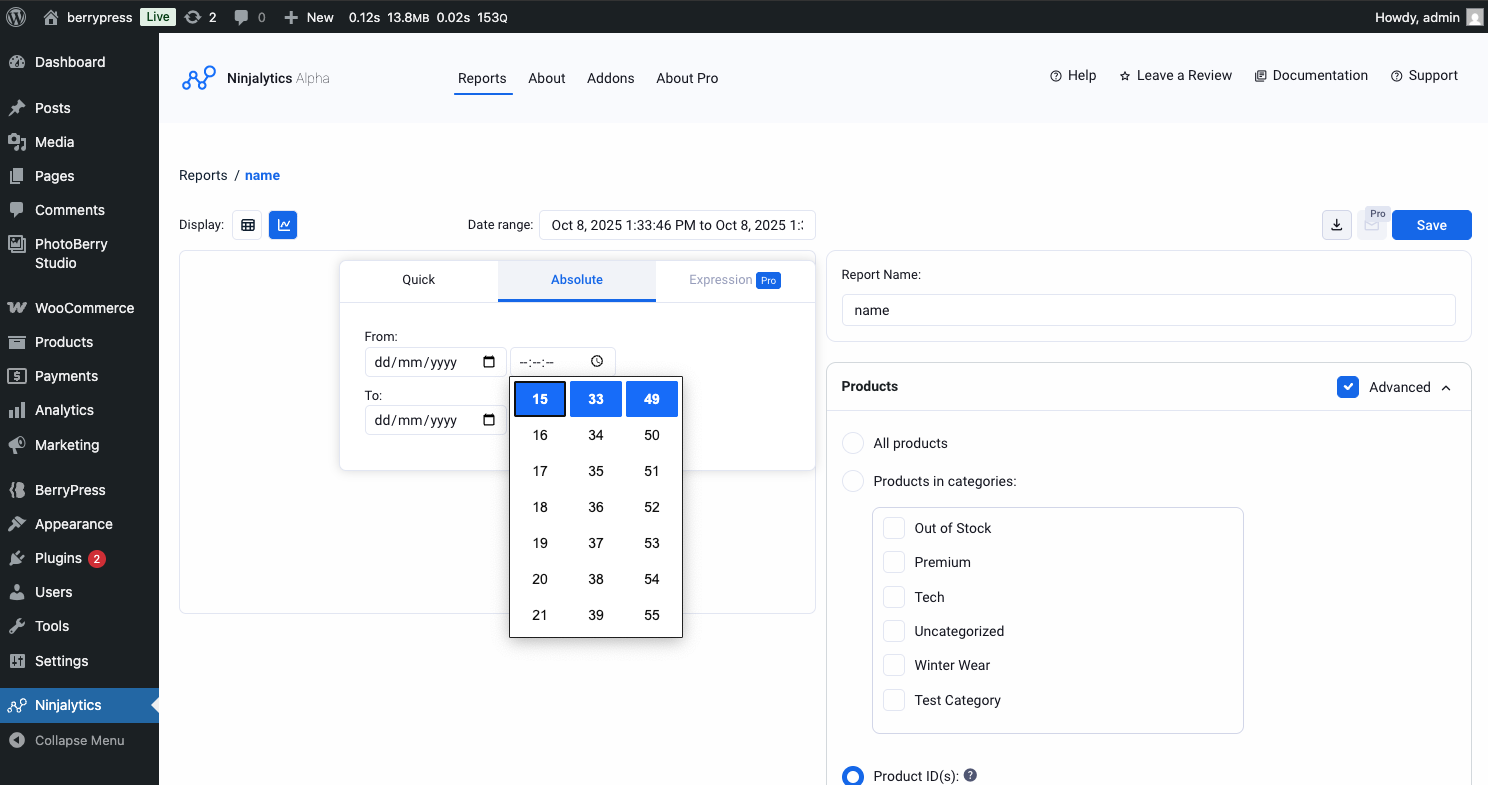
Task: Open Ninjalytics Help
Action: 1073,75
